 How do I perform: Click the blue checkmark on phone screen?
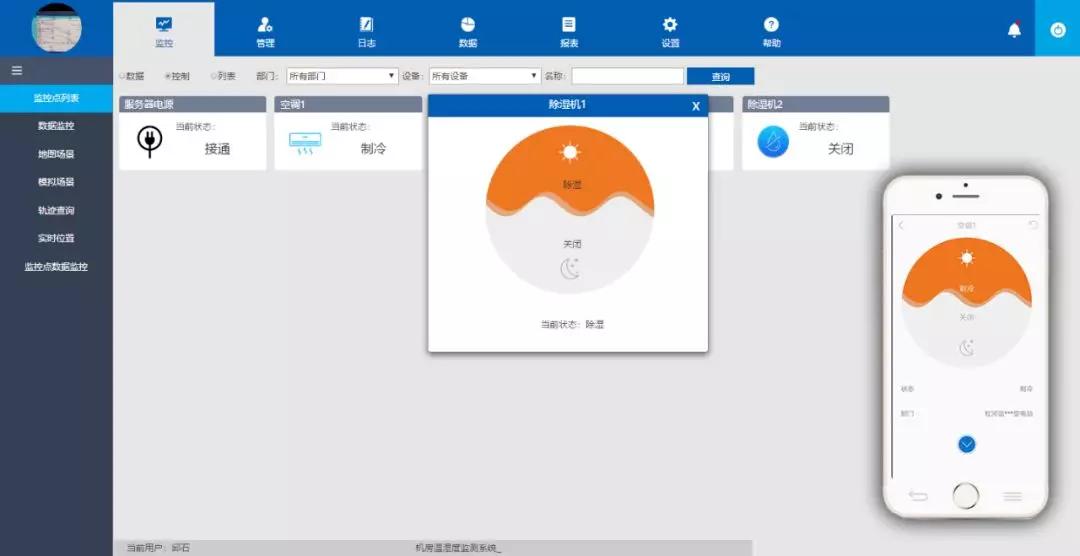966,444
